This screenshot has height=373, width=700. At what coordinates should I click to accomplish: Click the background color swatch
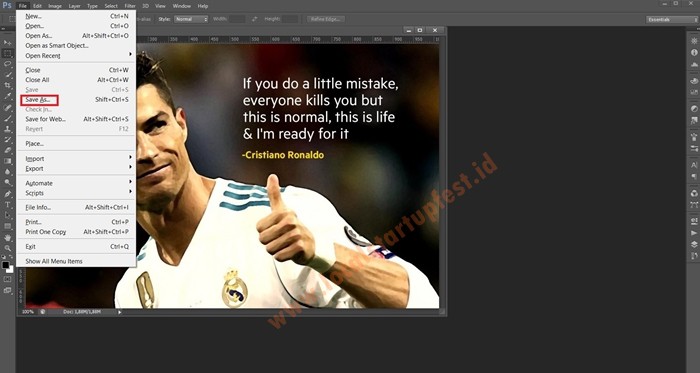(x=10, y=269)
